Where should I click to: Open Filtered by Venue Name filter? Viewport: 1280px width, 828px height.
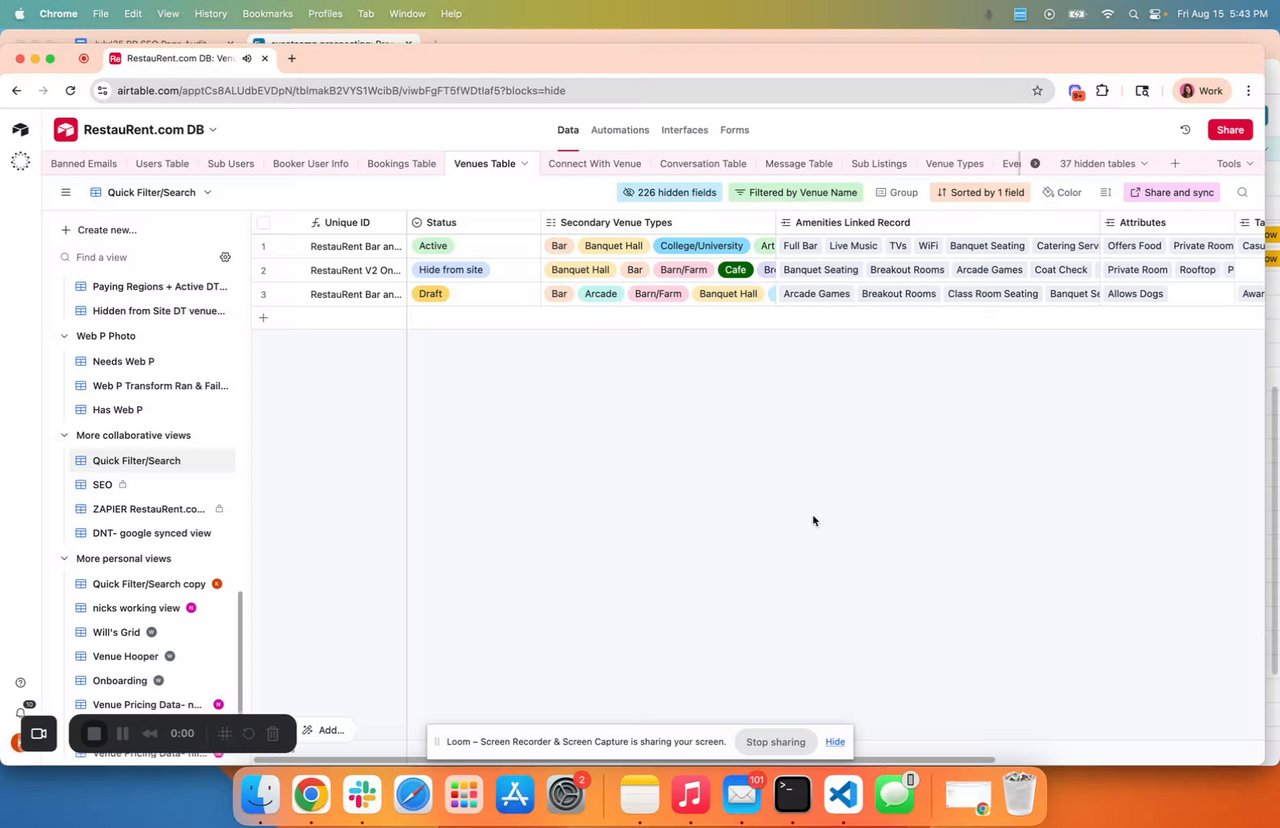pyautogui.click(x=796, y=192)
